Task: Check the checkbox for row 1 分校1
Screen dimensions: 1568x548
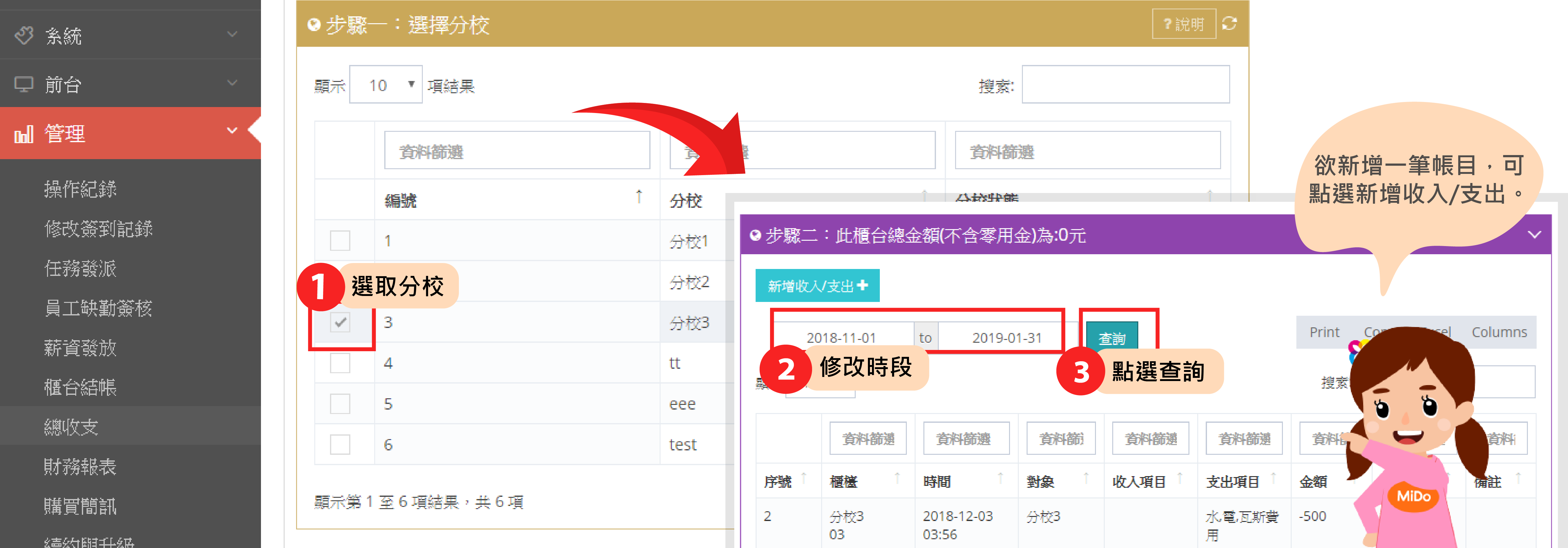Action: click(340, 240)
